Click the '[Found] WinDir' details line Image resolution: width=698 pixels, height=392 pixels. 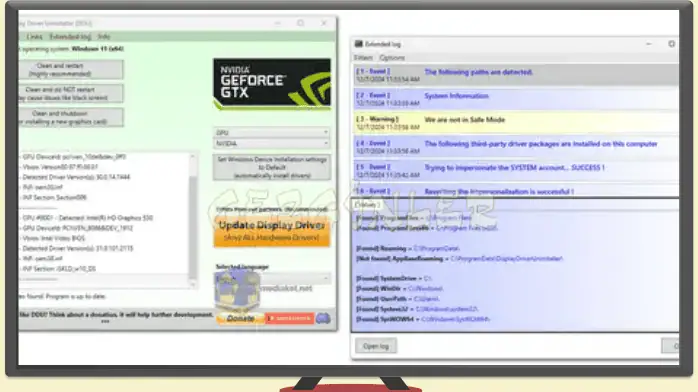pos(399,289)
